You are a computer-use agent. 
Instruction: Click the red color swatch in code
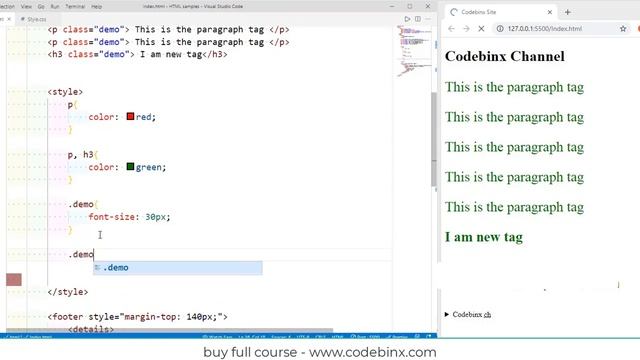130,116
